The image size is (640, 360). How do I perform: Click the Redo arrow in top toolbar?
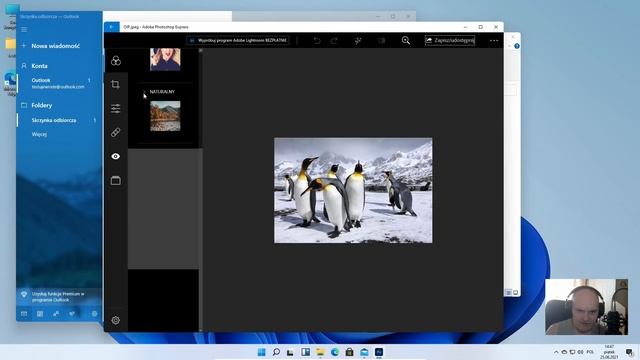334,40
